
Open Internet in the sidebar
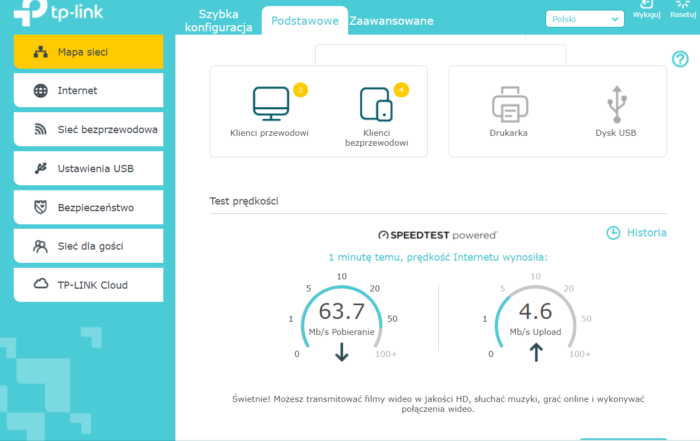pyautogui.click(x=88, y=91)
